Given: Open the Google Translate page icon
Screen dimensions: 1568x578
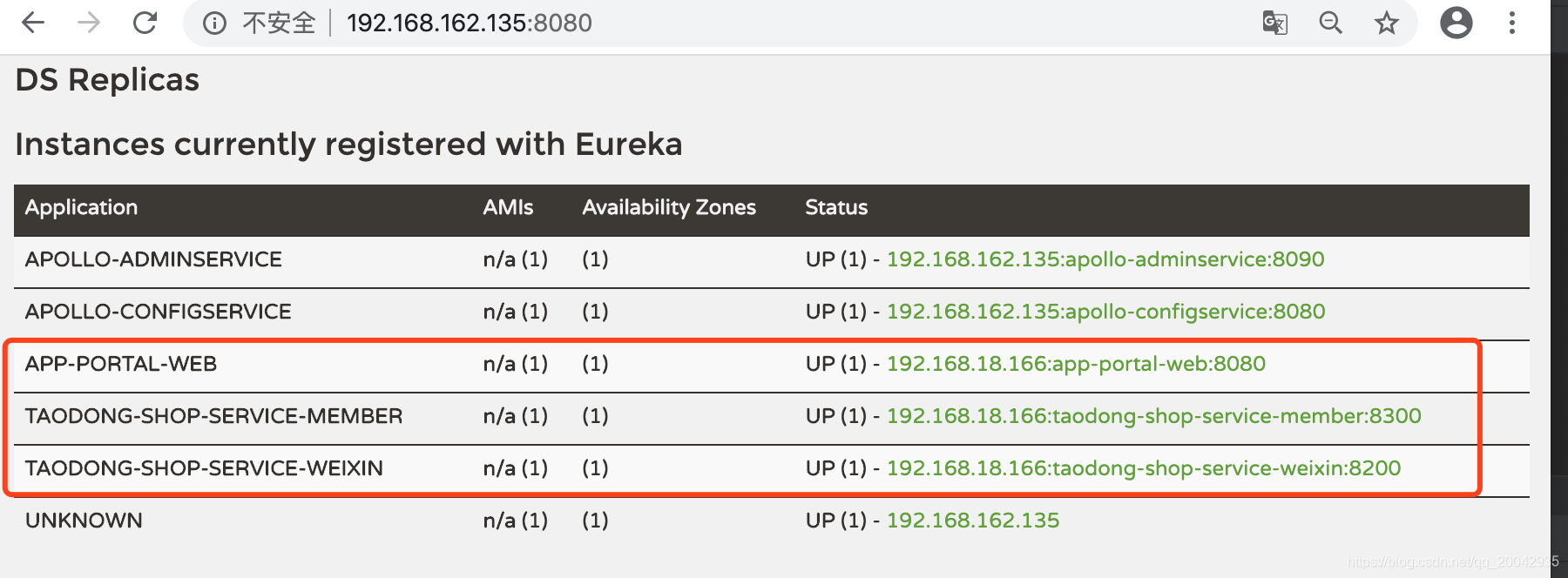Looking at the screenshot, I should click(1274, 23).
